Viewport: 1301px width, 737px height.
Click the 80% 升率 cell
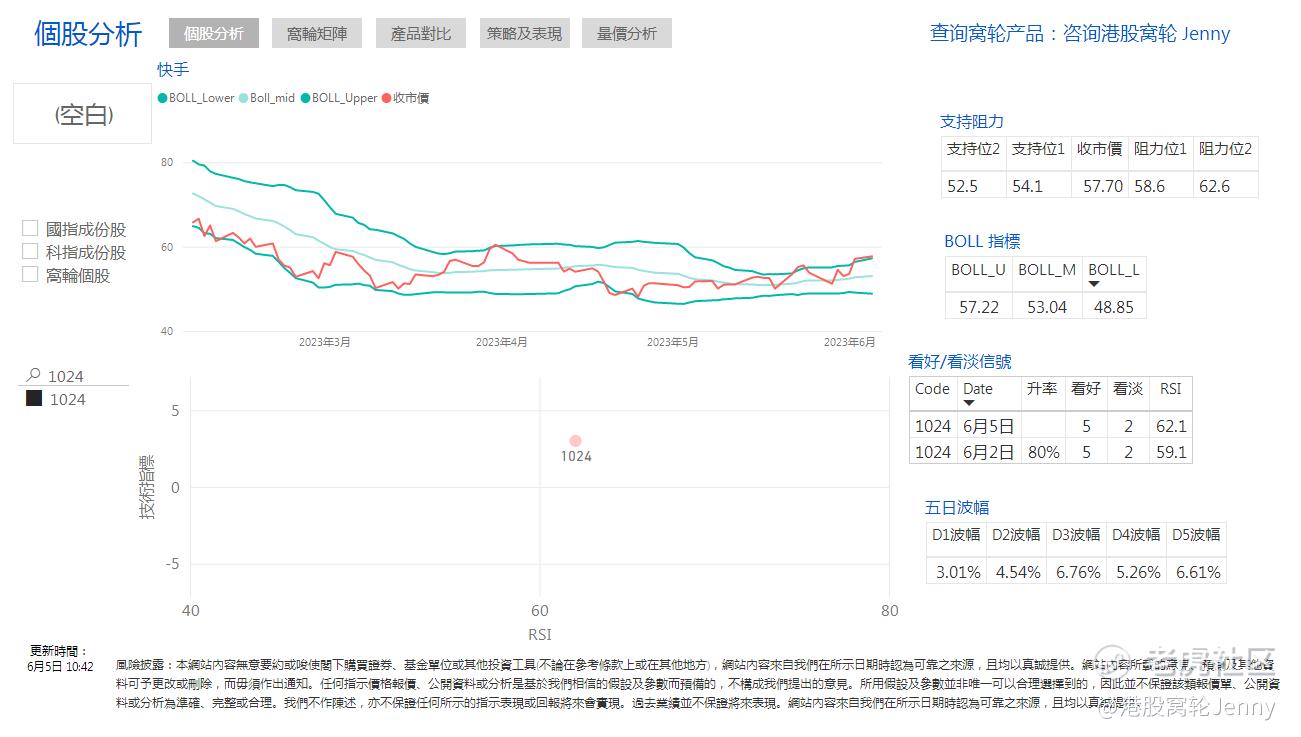point(1043,452)
